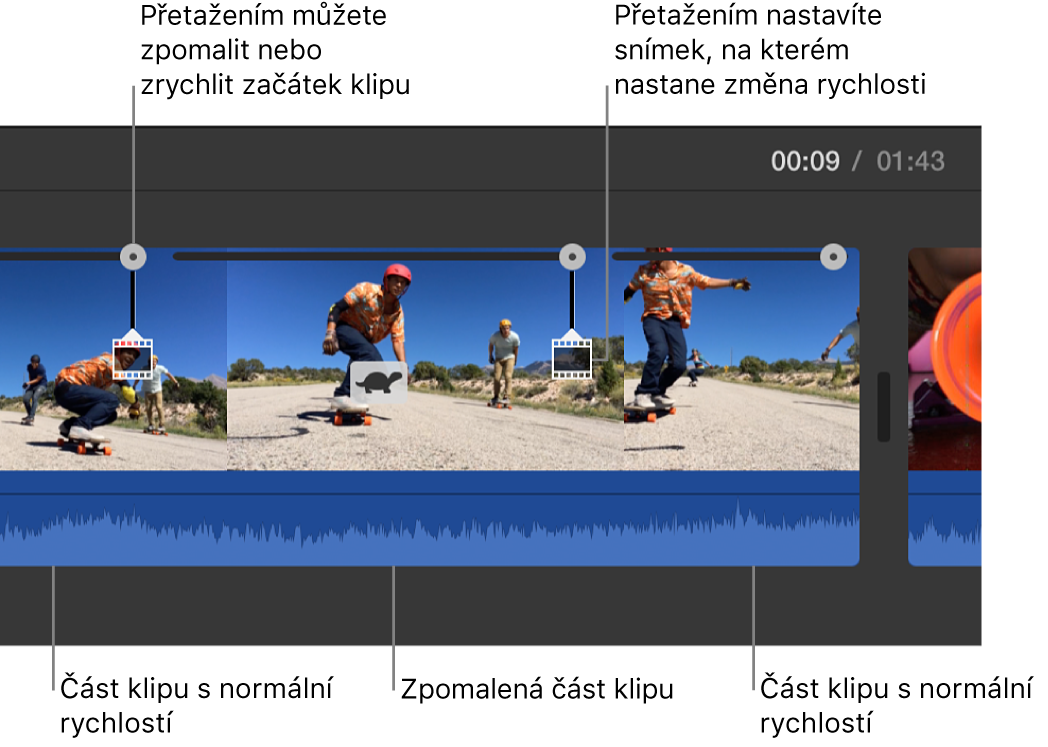
Task: Click the 01:43 total duration display
Action: pyautogui.click(x=910, y=162)
